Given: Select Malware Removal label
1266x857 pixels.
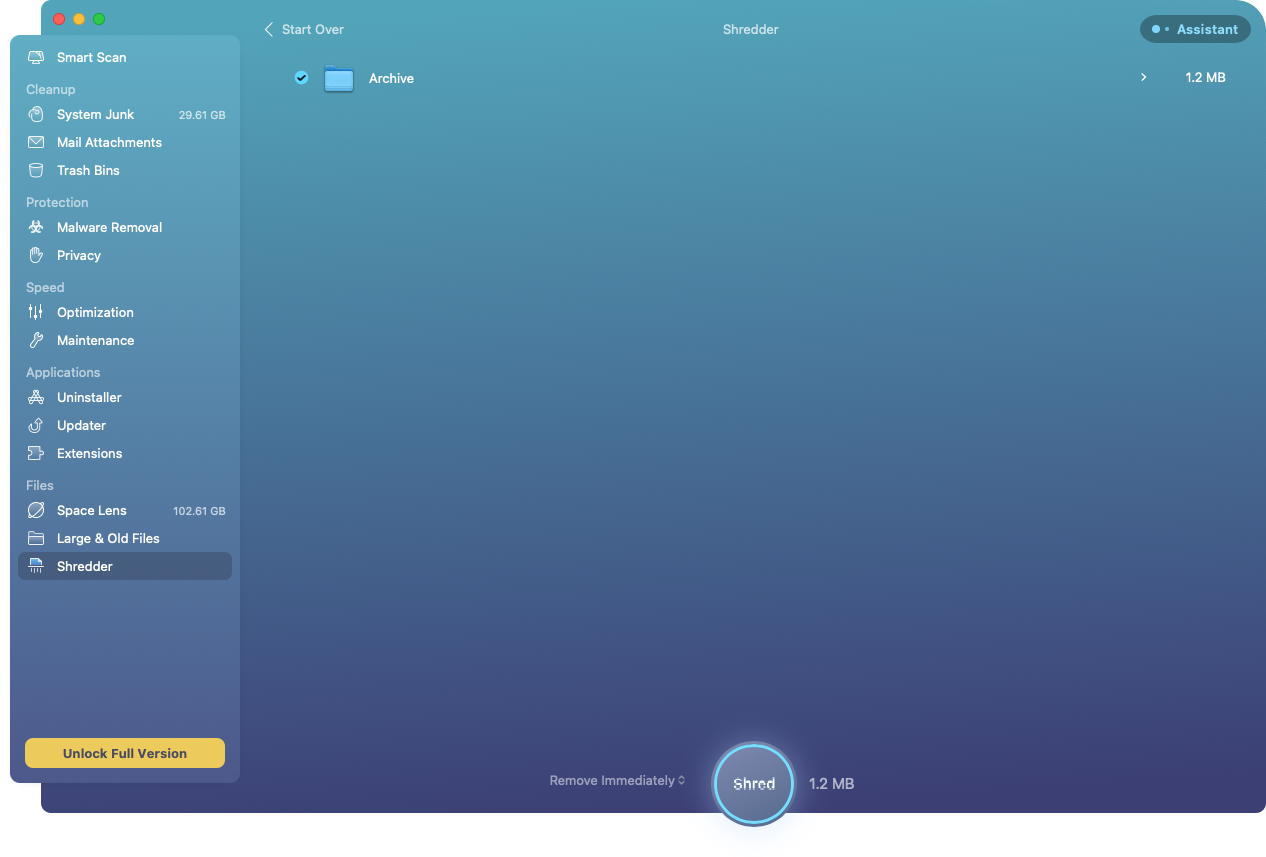Looking at the screenshot, I should tap(109, 227).
